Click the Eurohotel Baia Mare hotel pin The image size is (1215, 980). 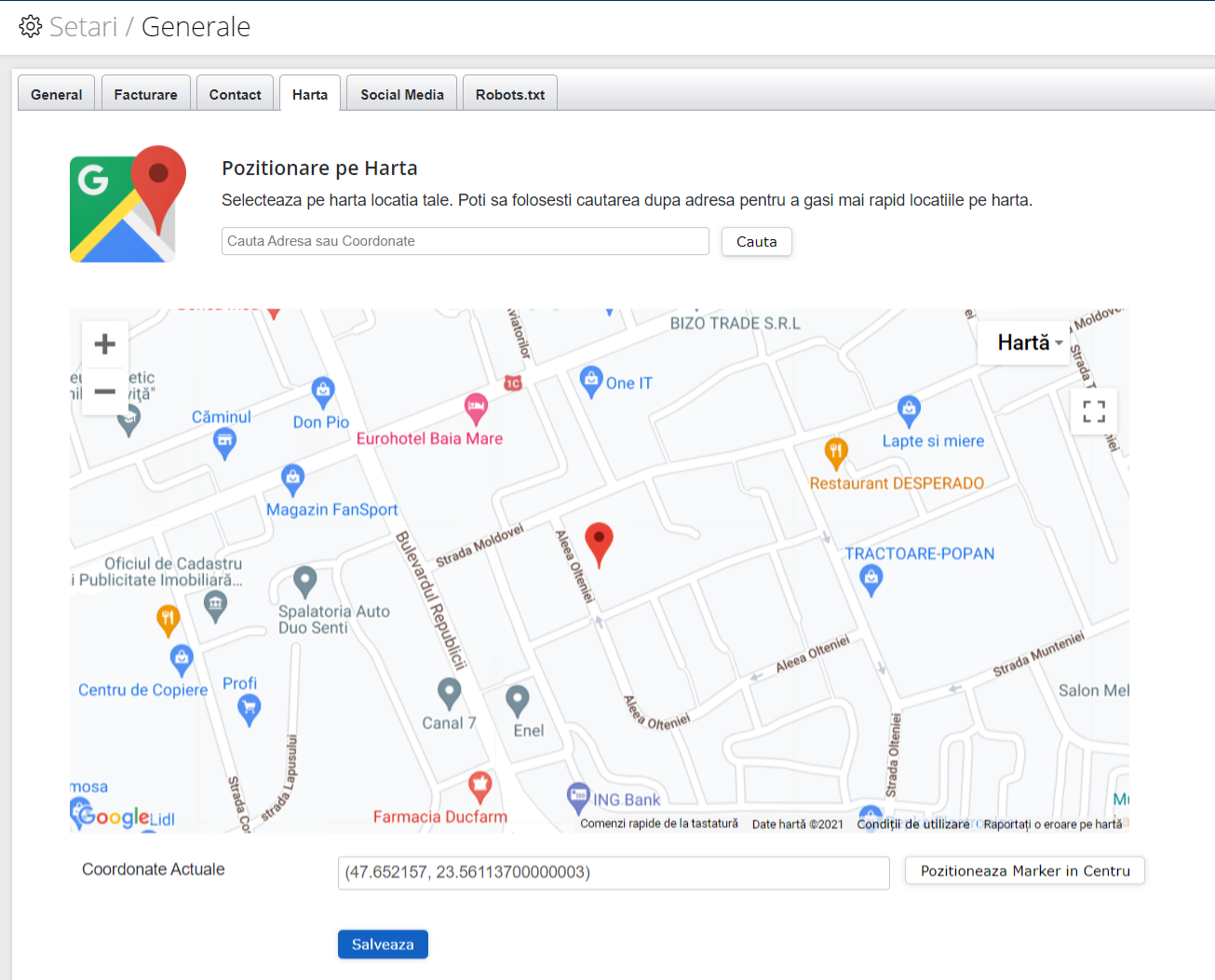click(476, 408)
